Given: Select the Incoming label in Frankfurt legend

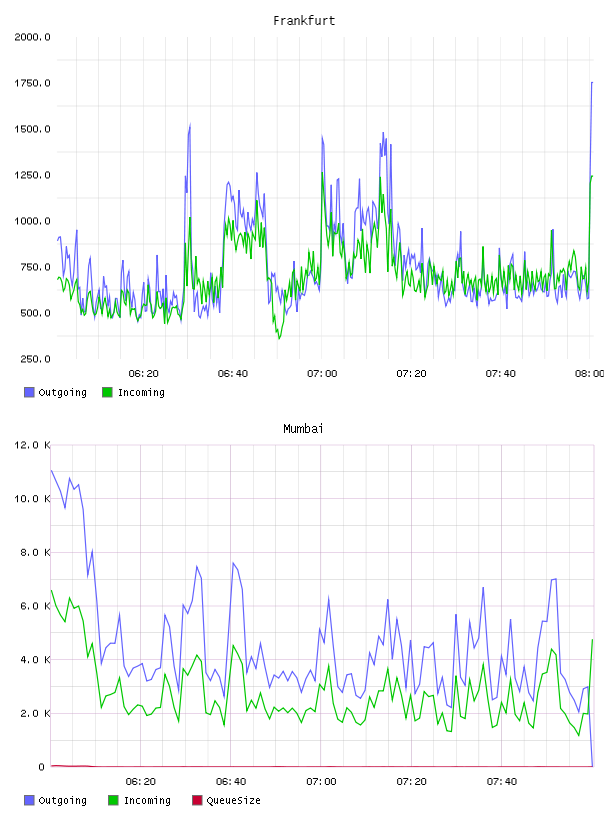Looking at the screenshot, I should pos(141,392).
